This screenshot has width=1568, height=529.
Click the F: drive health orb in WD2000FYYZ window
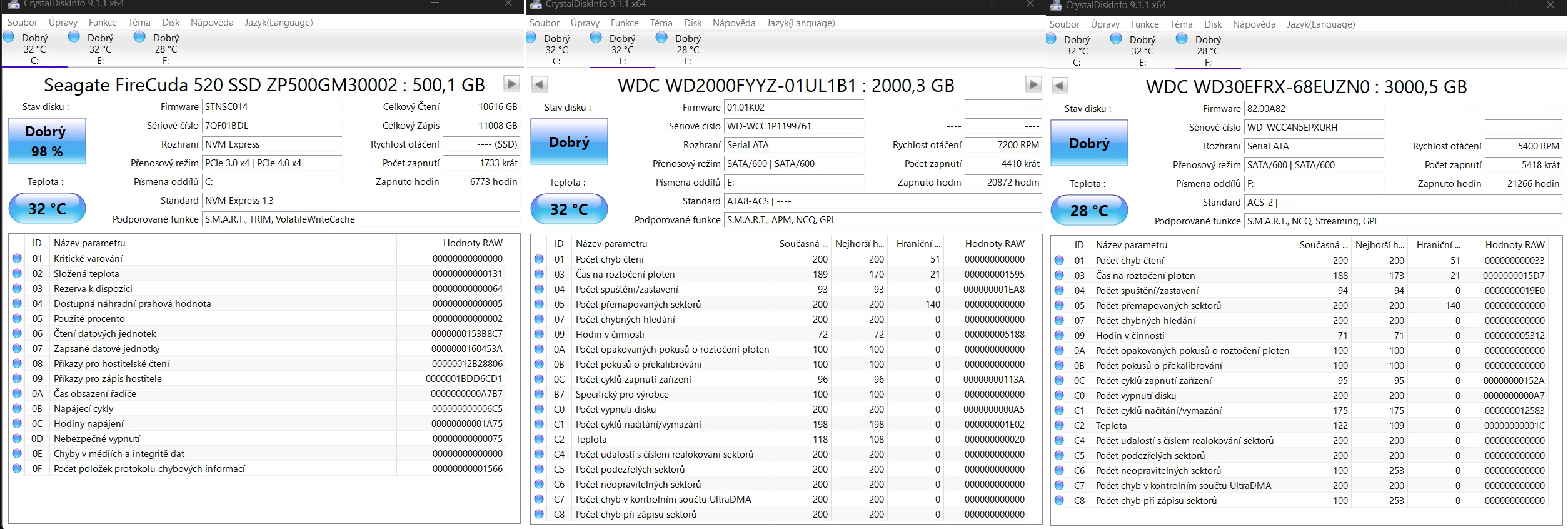pyautogui.click(x=661, y=38)
